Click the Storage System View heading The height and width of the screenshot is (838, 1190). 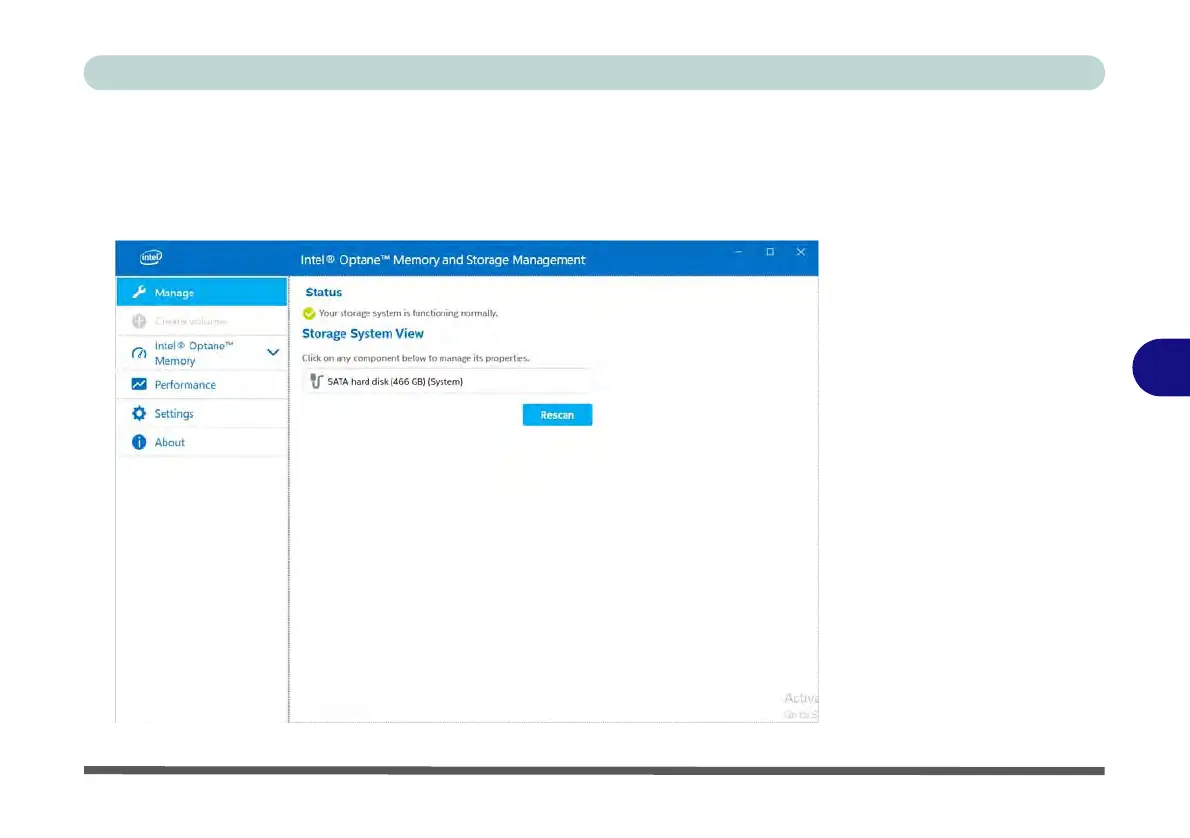[363, 333]
